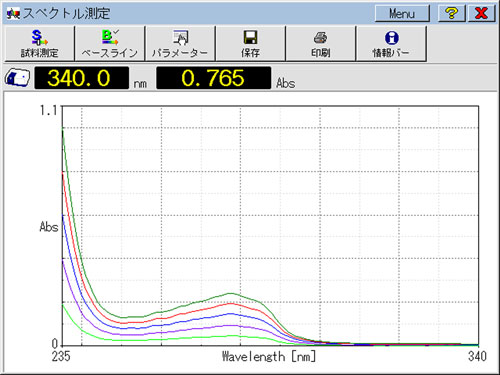Close window with red X button
The width and height of the screenshot is (500, 375).
[481, 13]
